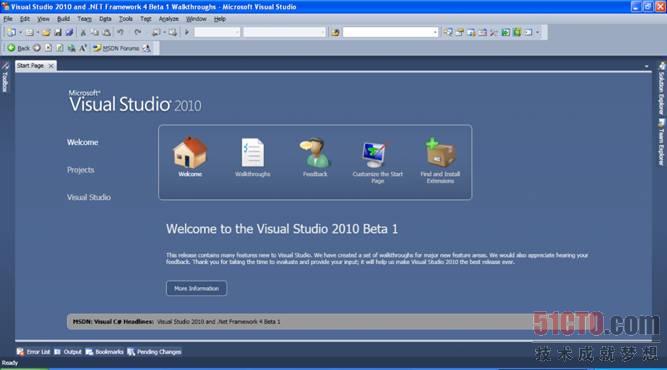667x370 pixels.
Task: Open the Solution Configurations combo box
Action: (217, 32)
